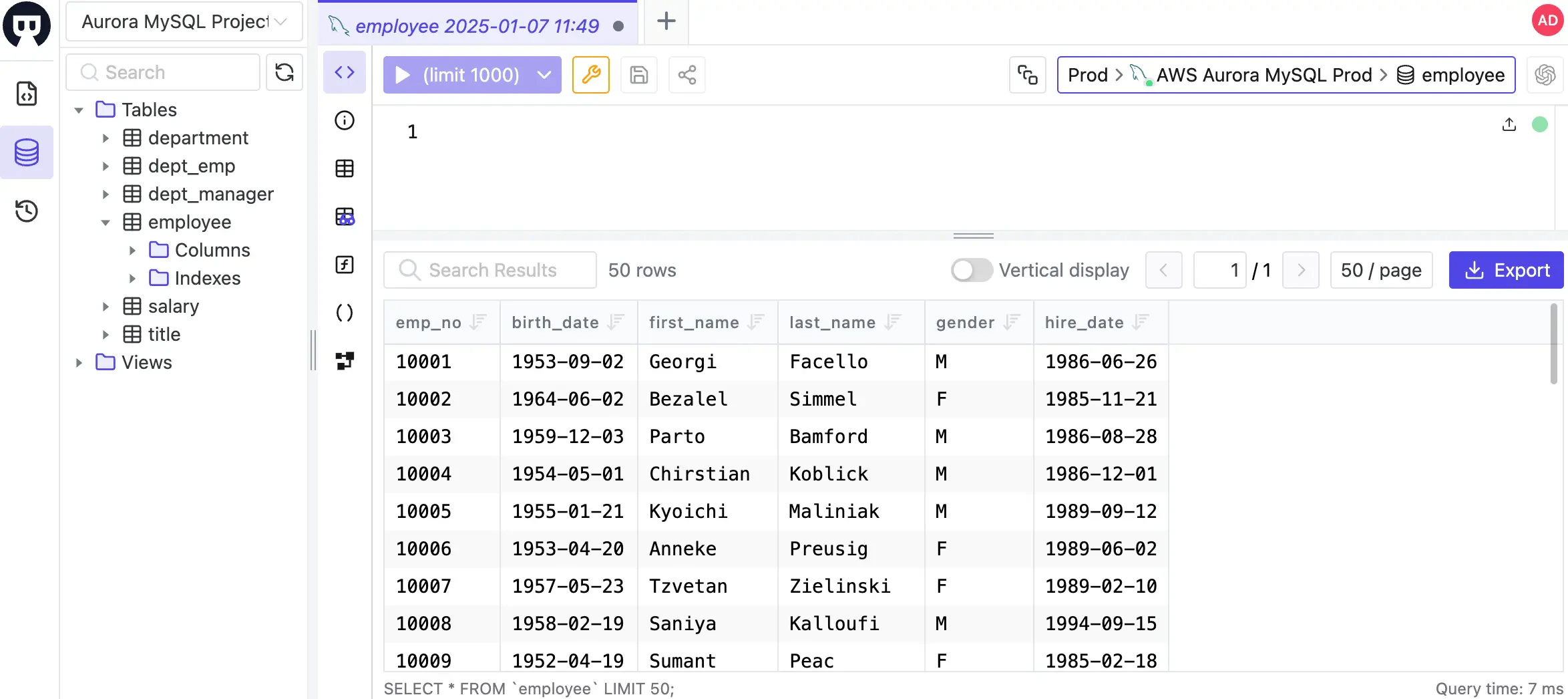Select the employee 2025-01-07 11:49 tab
Image resolution: width=1568 pixels, height=699 pixels.
point(477,25)
